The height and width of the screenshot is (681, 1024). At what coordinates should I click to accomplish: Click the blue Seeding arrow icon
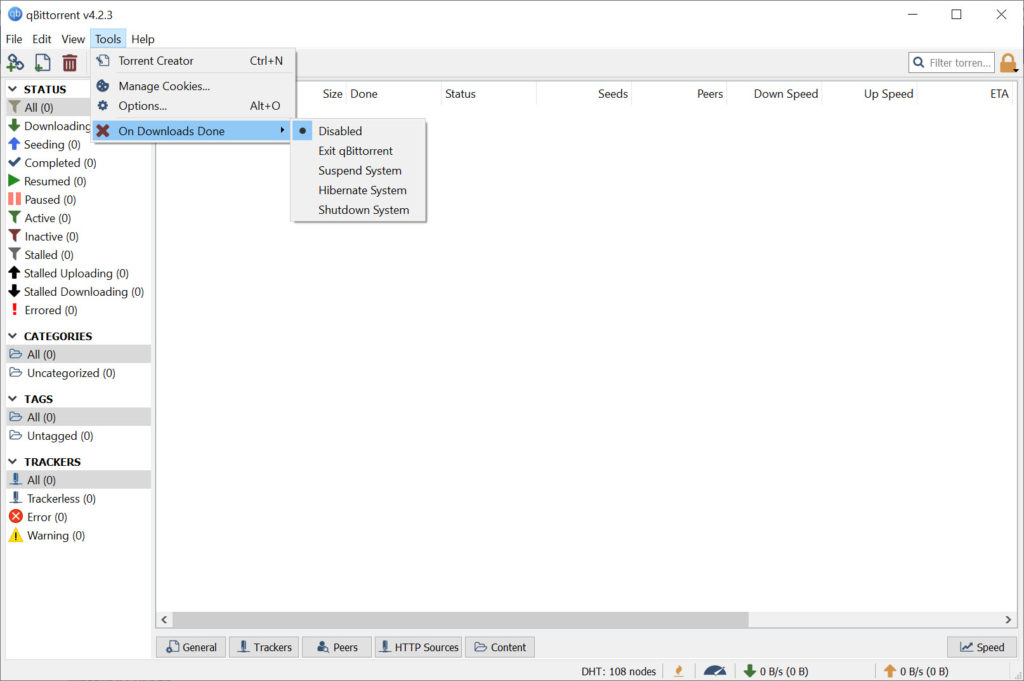(x=14, y=144)
